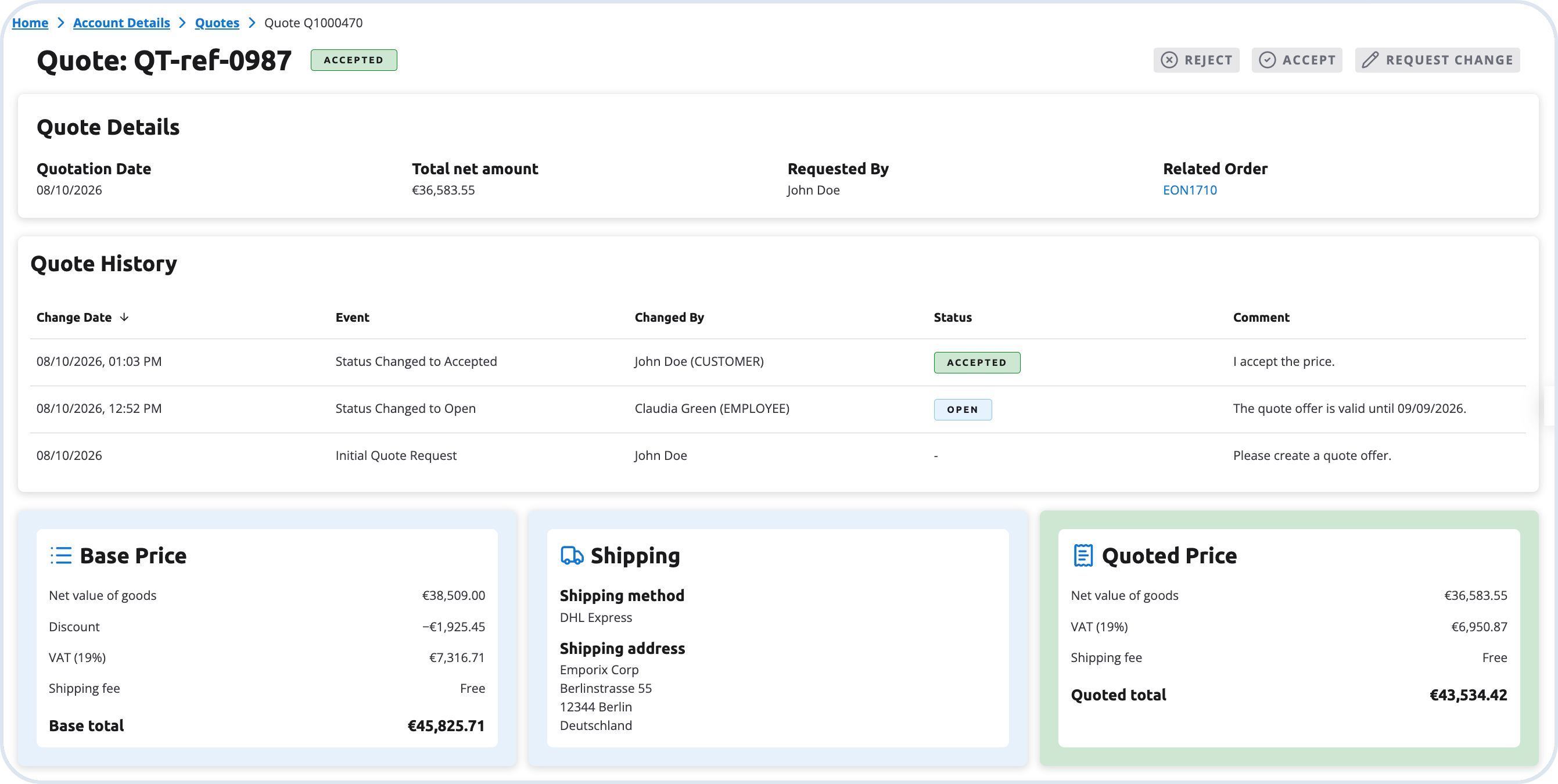The image size is (1558, 784).
Task: Click 'John Doe (CUSTOMER)' cell
Action: pyautogui.click(x=699, y=361)
